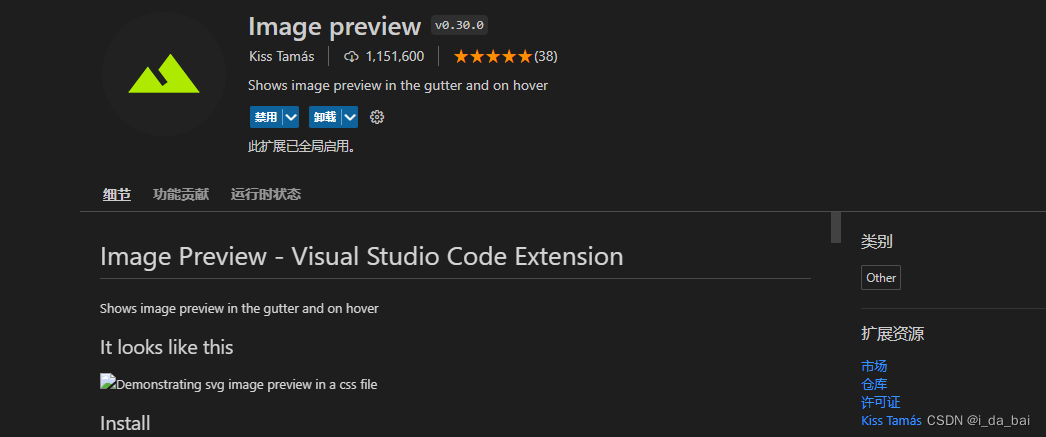Click the 1,151,600 install count

395,57
